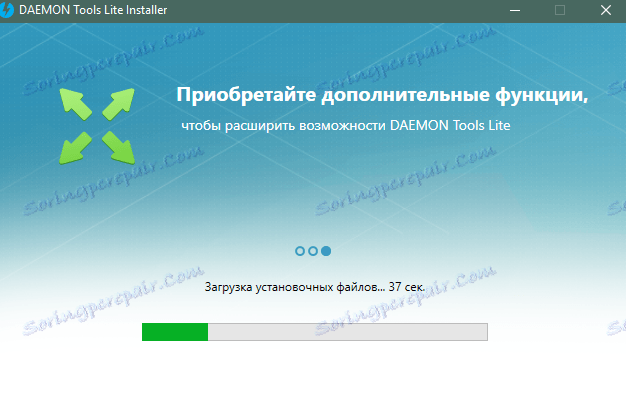Click the DAEMON Tools lightning logo icon
This screenshot has height=394, width=626.
6,10
